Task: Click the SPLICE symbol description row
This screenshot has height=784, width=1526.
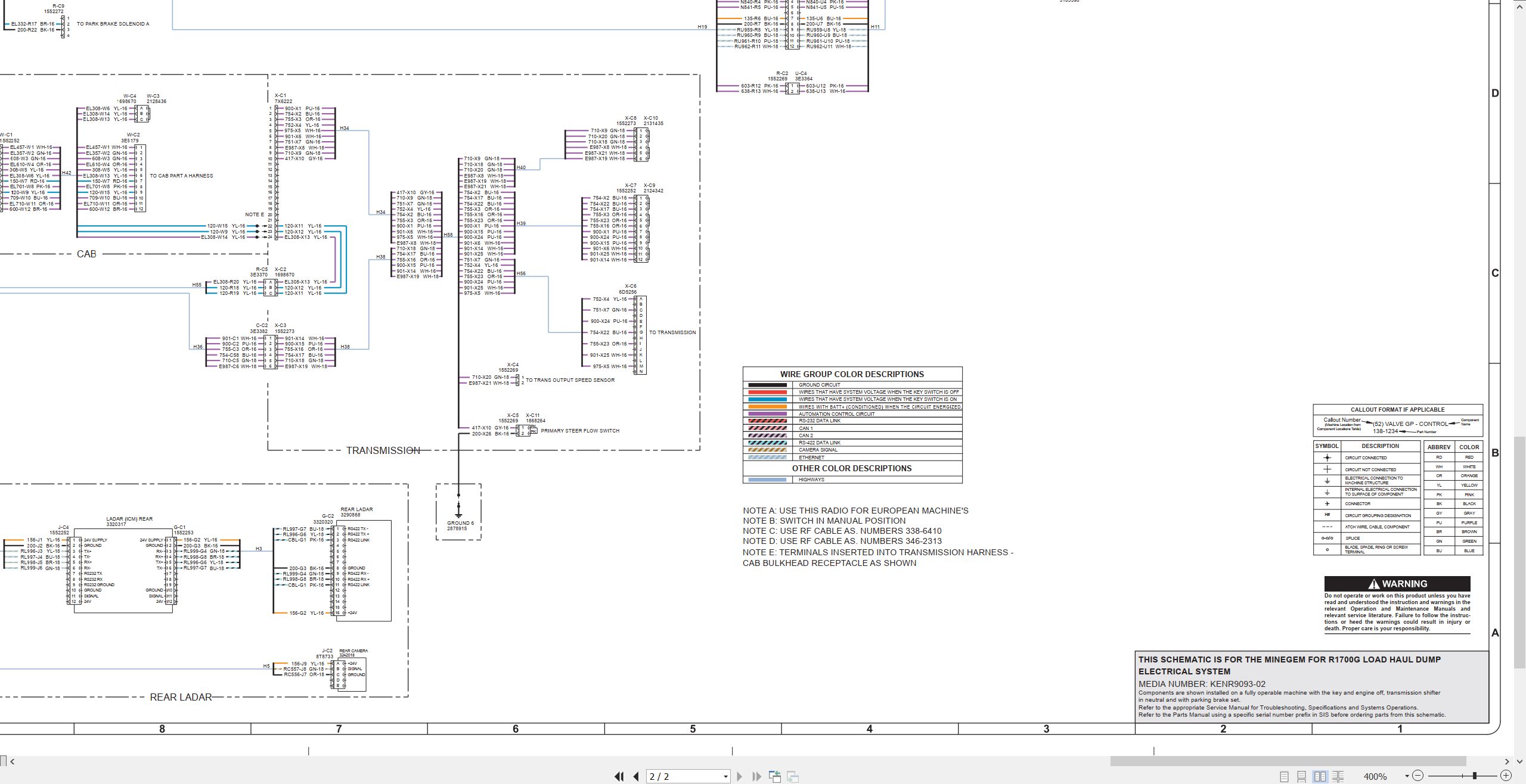Action: tap(1366, 538)
